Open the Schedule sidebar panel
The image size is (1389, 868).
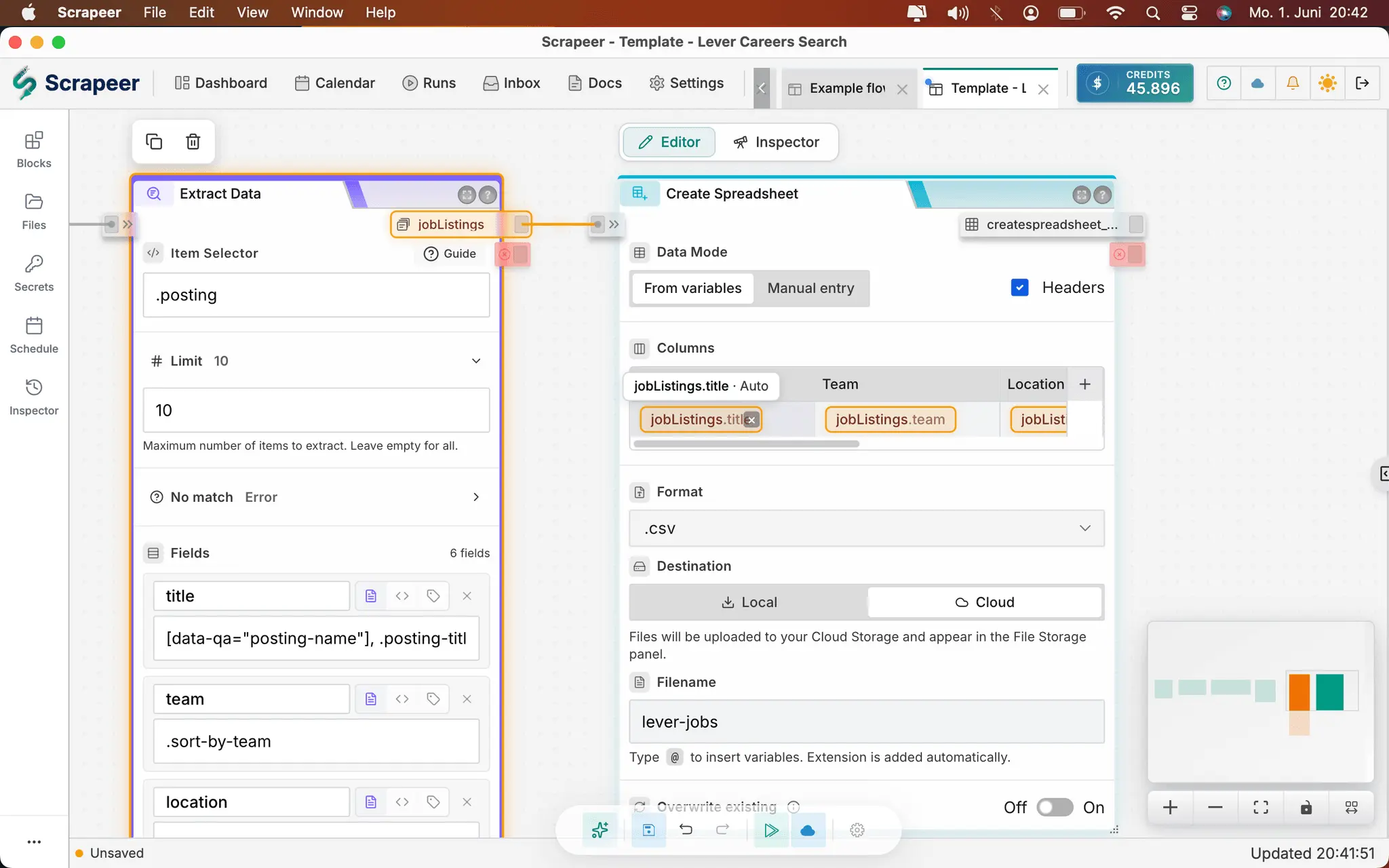[x=34, y=335]
